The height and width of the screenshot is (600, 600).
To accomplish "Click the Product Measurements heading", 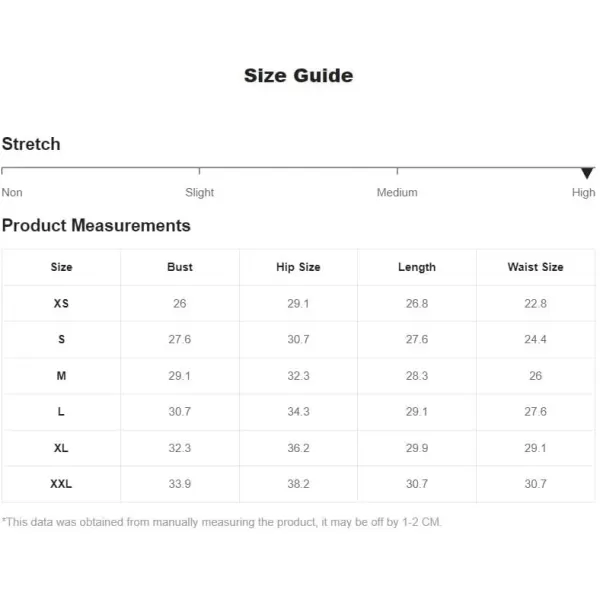I will tap(96, 225).
